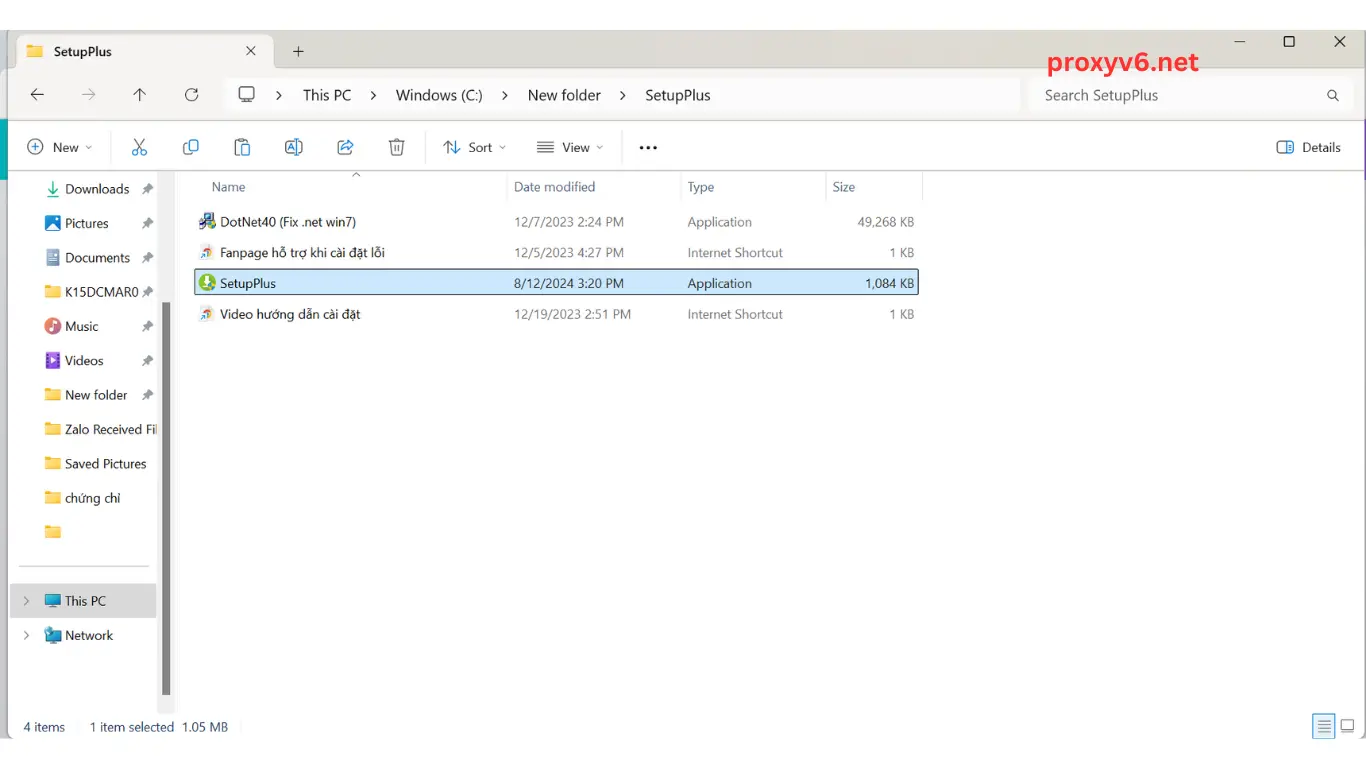Navigate to New folder breadcrumb
Viewport: 1366px width, 768px height.
564,95
